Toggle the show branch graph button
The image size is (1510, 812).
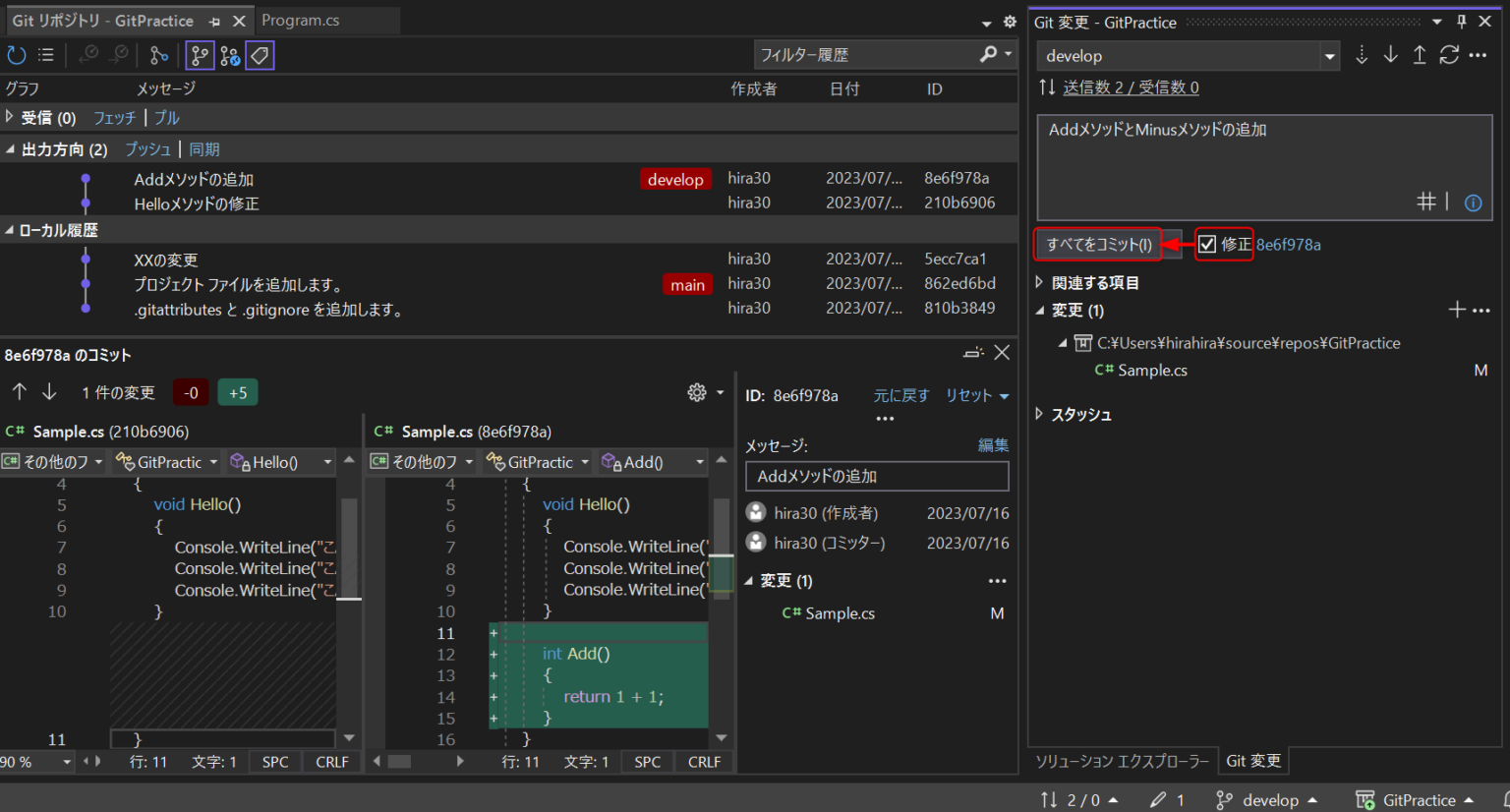(x=200, y=55)
